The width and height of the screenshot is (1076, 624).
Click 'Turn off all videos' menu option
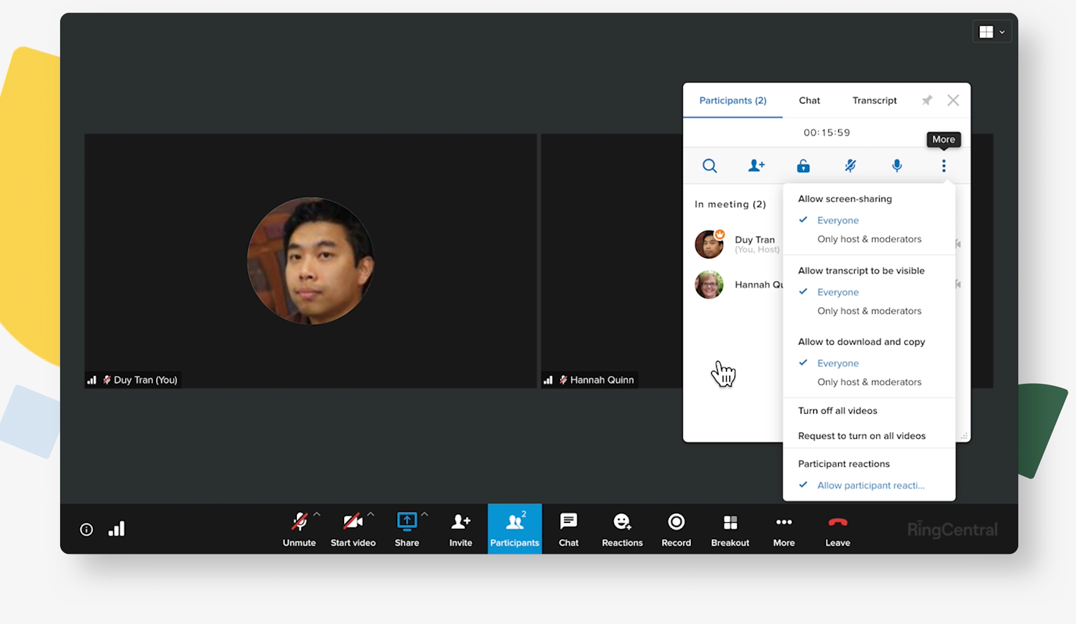[837, 411]
